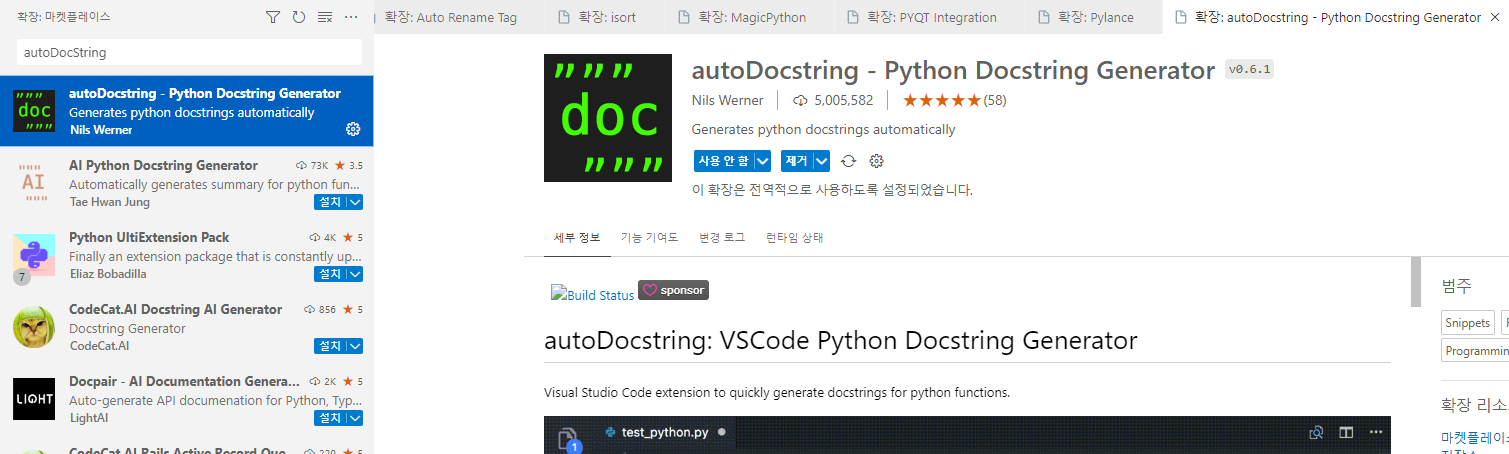Open the 런타임 상태 tab
The width and height of the screenshot is (1509, 454).
[794, 238]
